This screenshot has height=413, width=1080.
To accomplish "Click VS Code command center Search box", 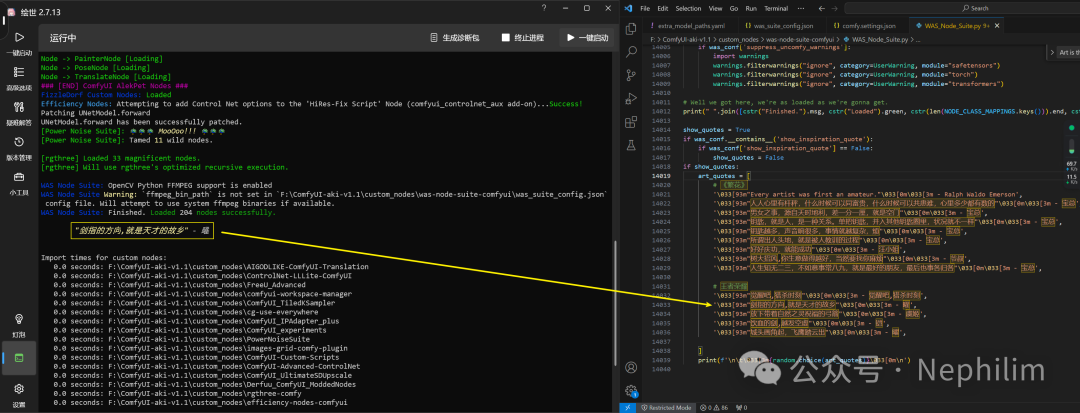I will pyautogui.click(x=964, y=8).
